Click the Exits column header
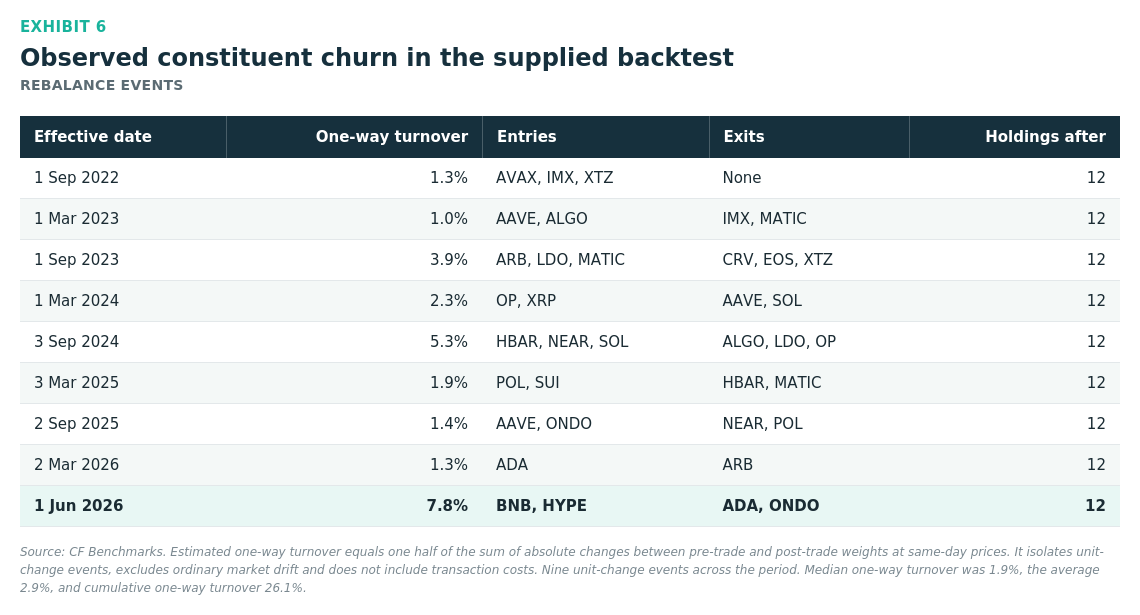Image resolution: width=1140 pixels, height=615 pixels. [743, 137]
